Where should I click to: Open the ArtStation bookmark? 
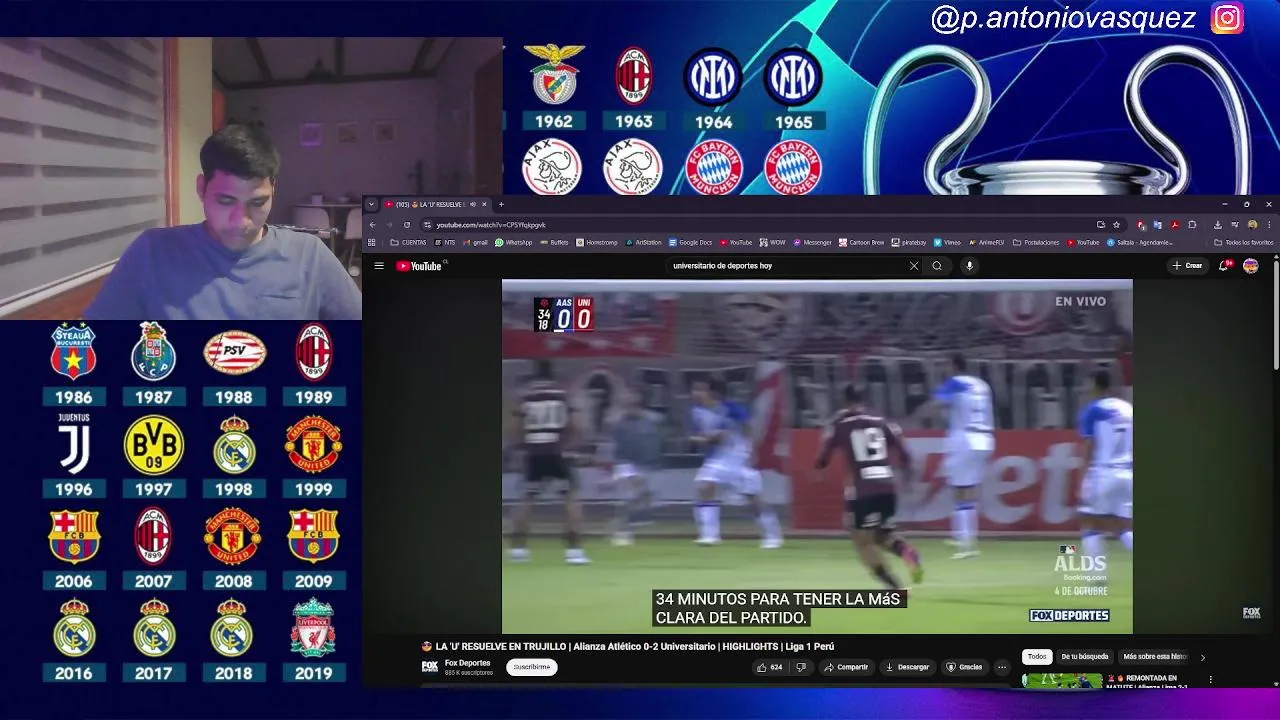point(643,242)
